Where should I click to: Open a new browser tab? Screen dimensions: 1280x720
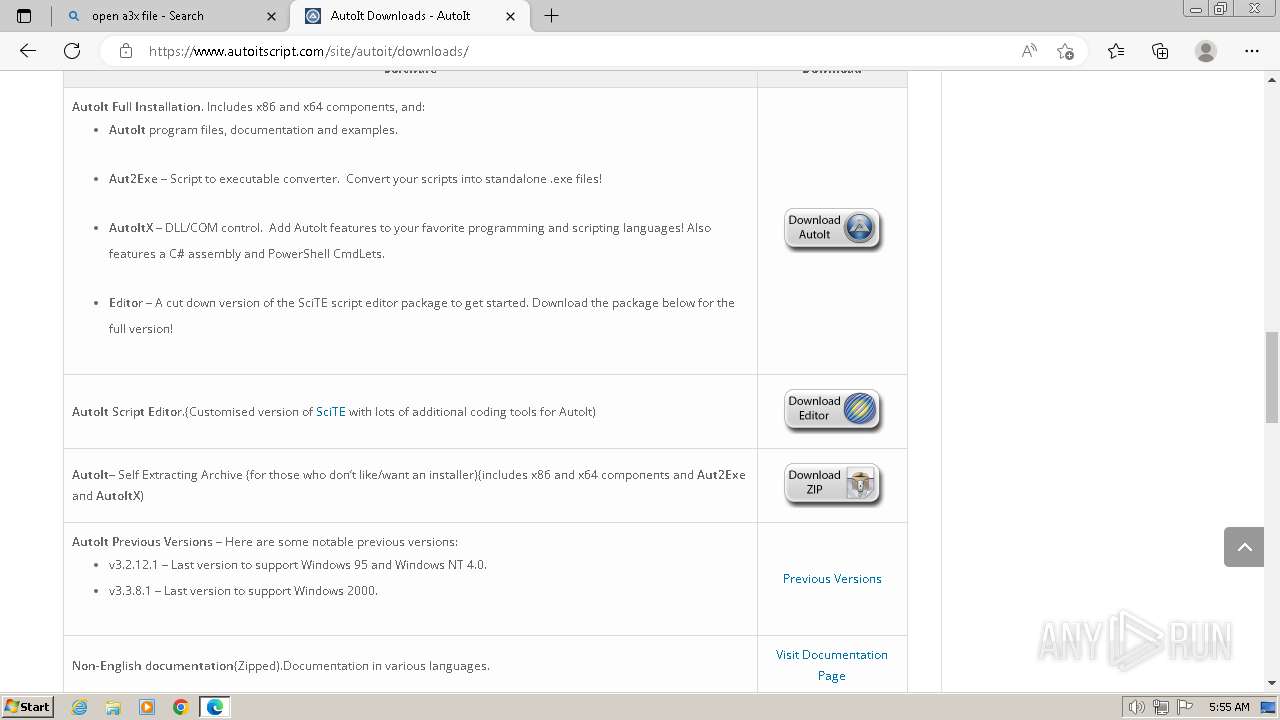(551, 16)
